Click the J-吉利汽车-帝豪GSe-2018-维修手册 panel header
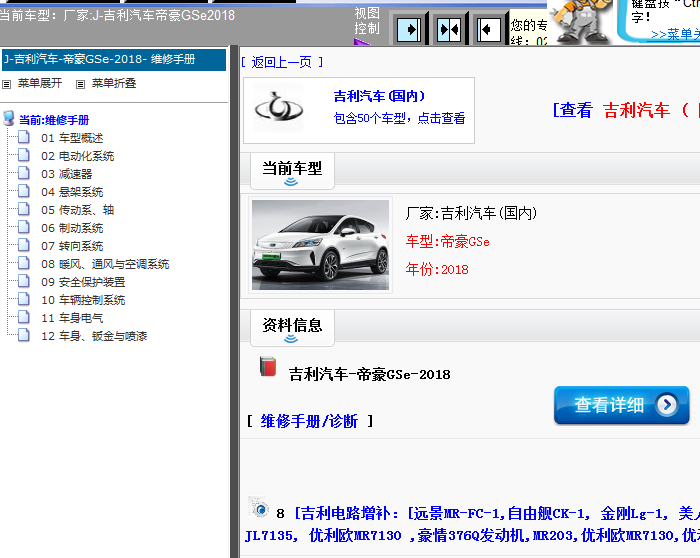700x558 pixels. click(x=114, y=59)
